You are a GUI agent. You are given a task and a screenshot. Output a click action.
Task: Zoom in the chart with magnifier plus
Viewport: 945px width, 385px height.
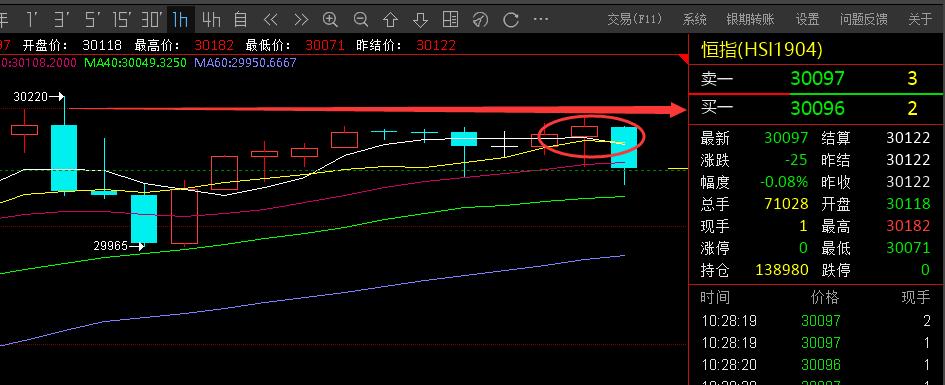click(x=330, y=20)
